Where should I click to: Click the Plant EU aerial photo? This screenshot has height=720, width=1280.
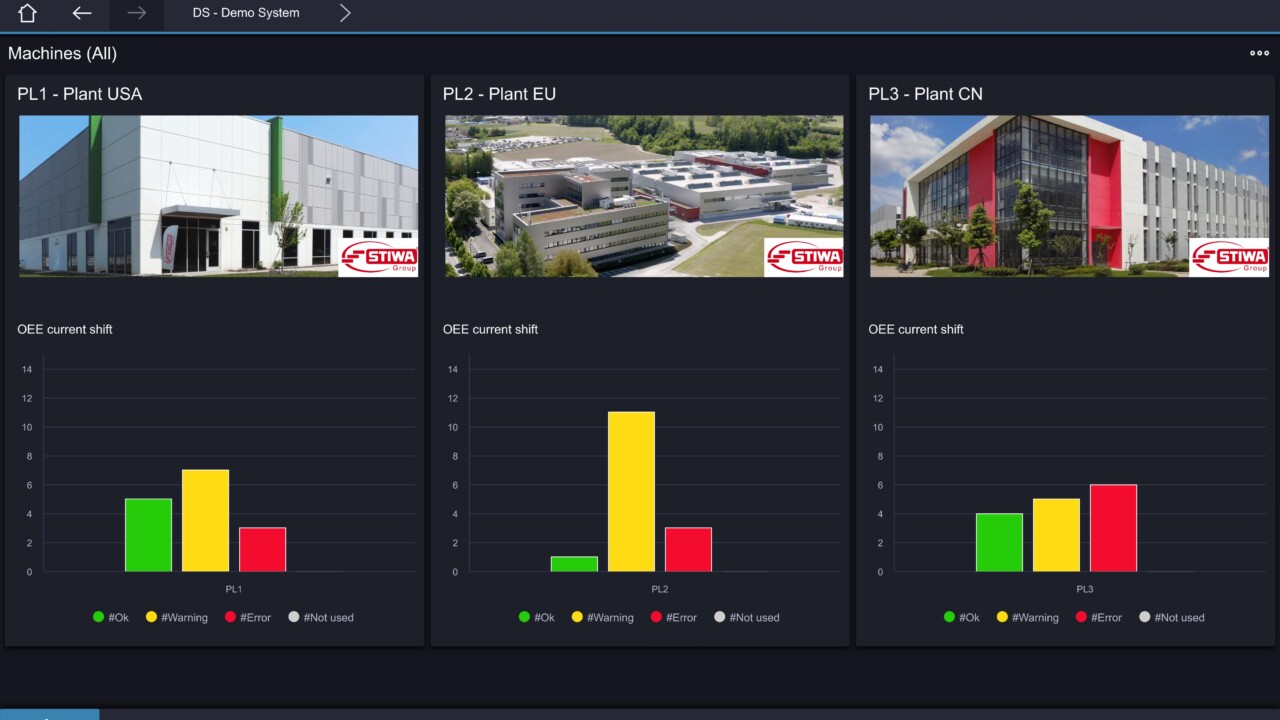pyautogui.click(x=644, y=196)
